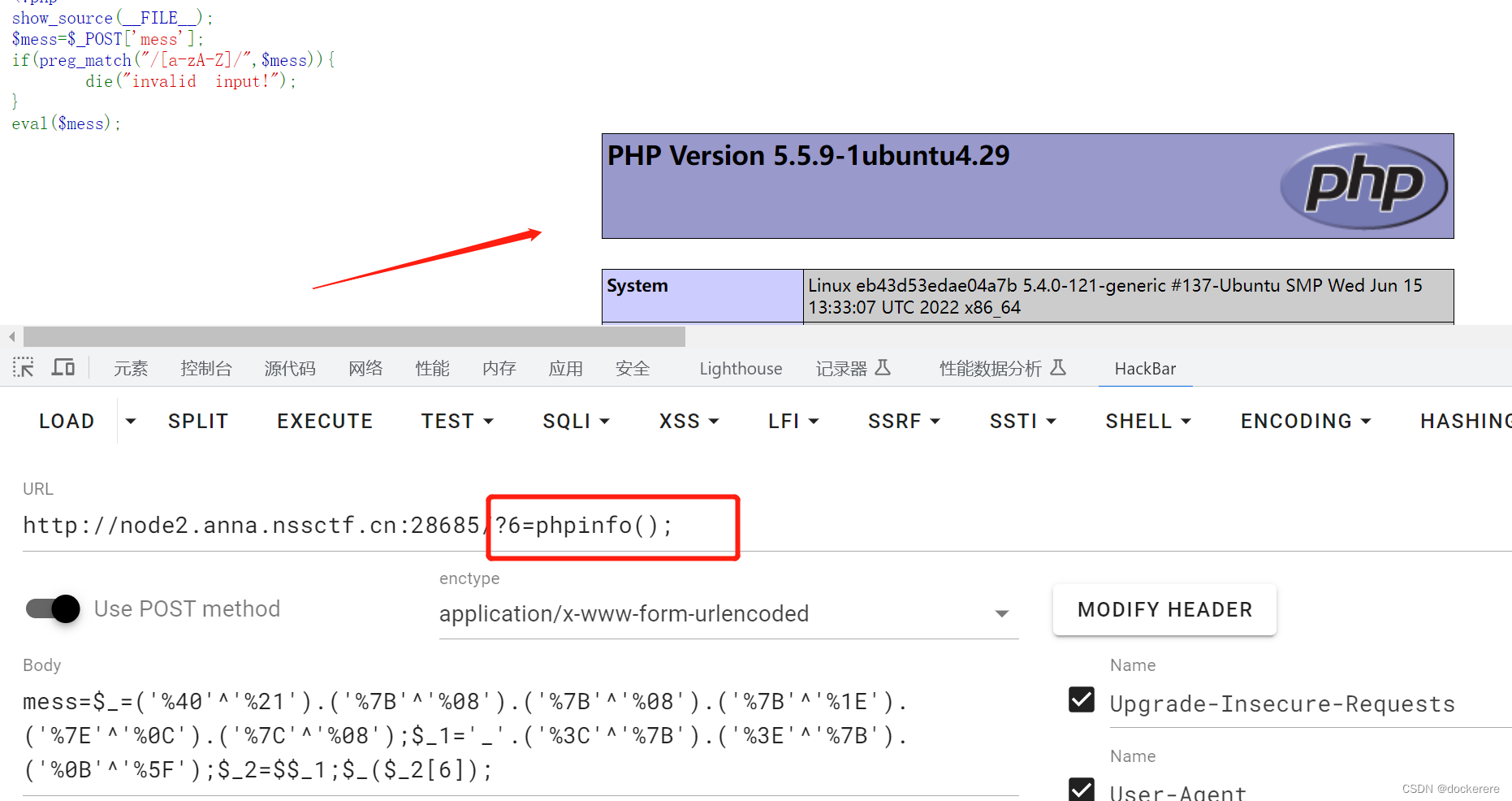Image resolution: width=1512 pixels, height=801 pixels.
Task: Switch to the 控制台 devtools tab
Action: 206,368
